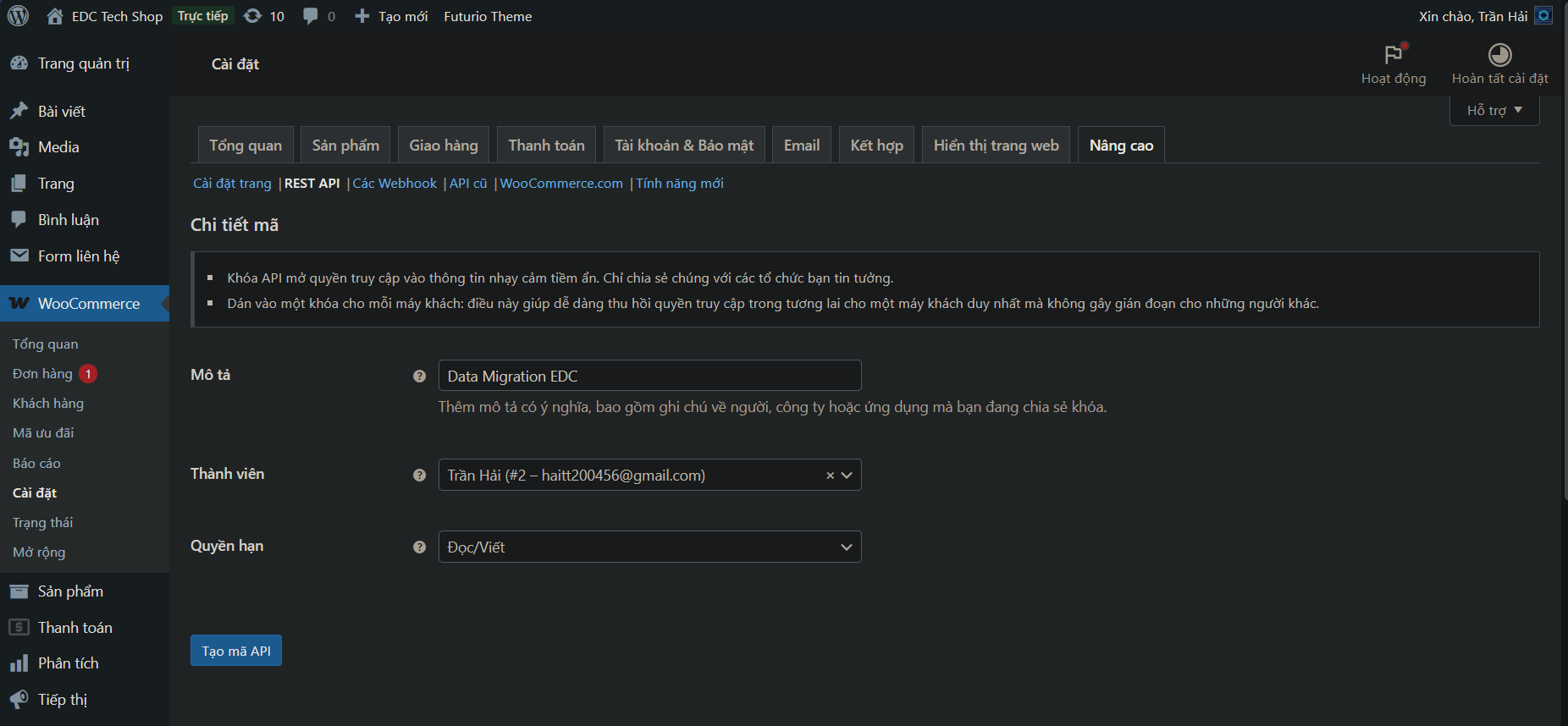Switch to the Giao hàng tab

[444, 145]
